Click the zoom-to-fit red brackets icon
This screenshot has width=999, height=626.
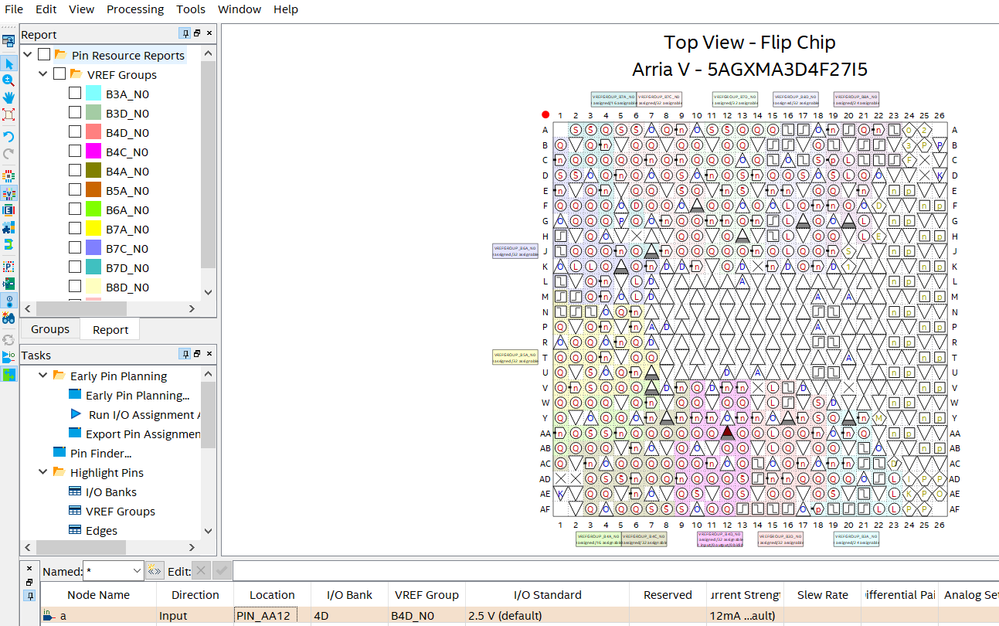pyautogui.click(x=8, y=115)
